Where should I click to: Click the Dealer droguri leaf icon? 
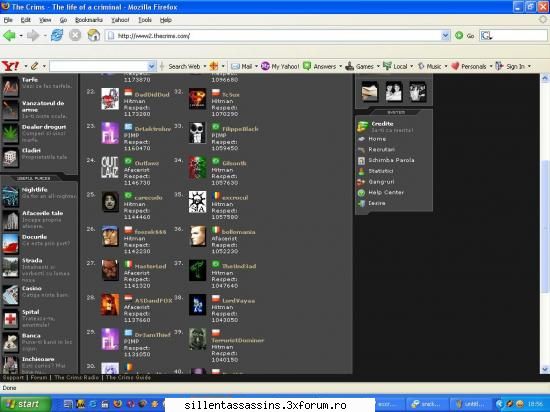point(10,134)
